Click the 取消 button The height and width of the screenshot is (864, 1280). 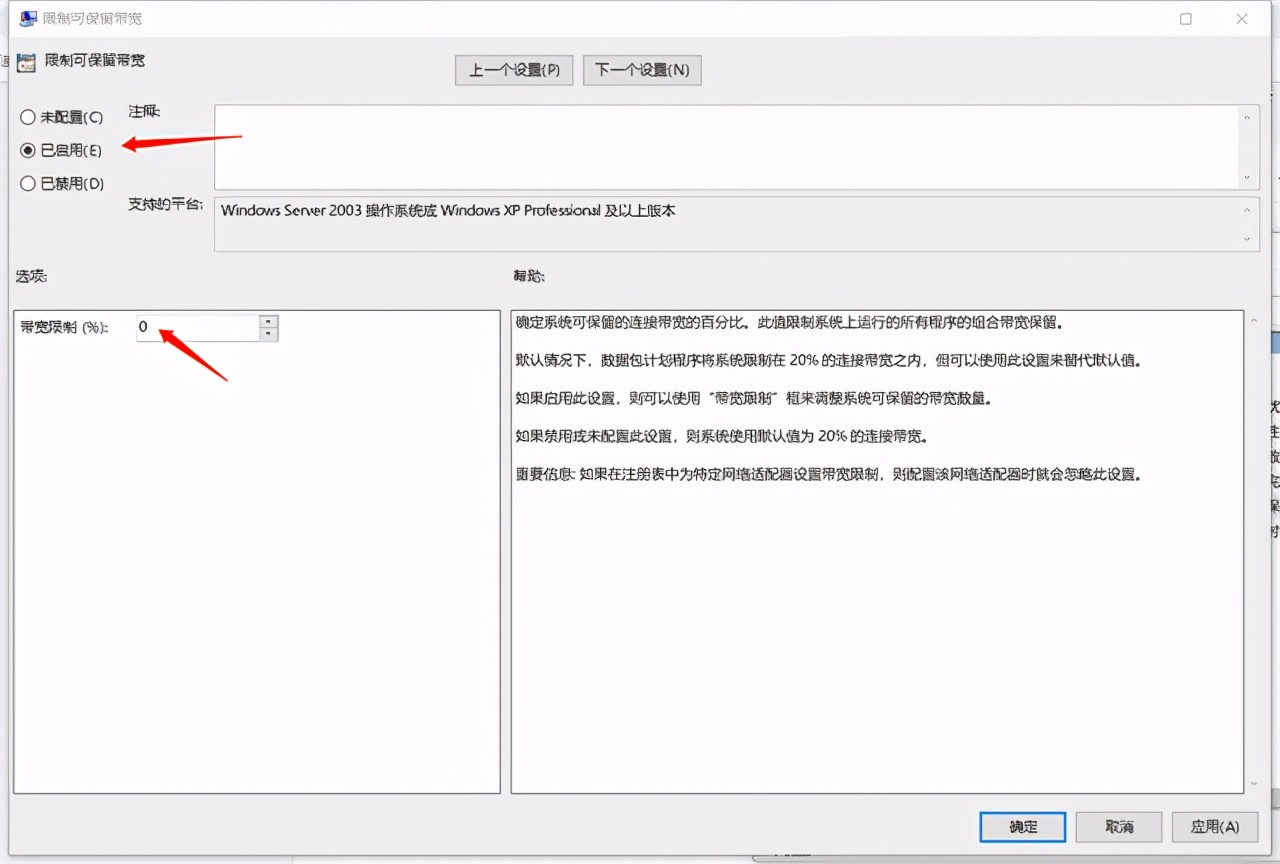point(1118,827)
